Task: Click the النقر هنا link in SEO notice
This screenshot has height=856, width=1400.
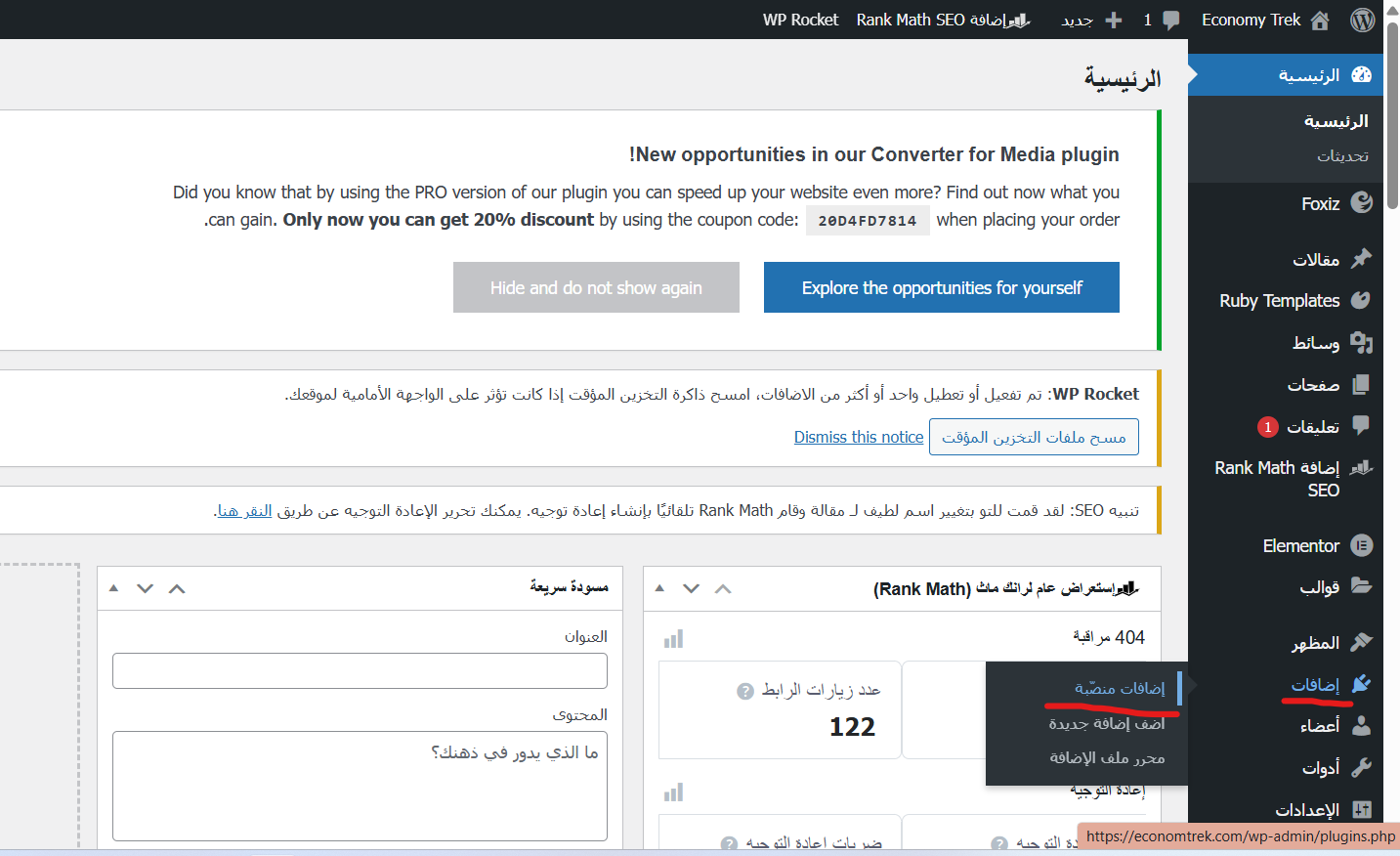Action: [244, 510]
